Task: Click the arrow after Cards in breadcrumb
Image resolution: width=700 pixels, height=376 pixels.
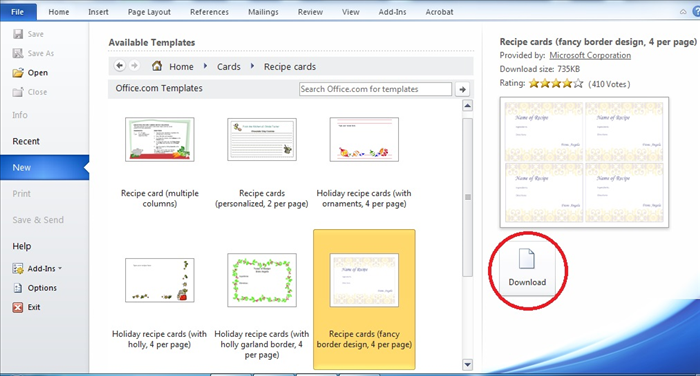Action: coord(252,66)
